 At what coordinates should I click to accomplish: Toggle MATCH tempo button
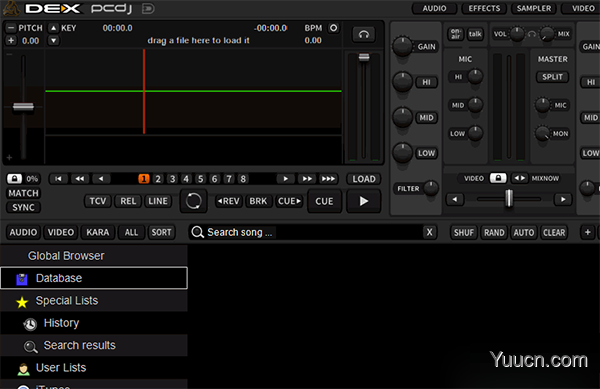point(23,193)
